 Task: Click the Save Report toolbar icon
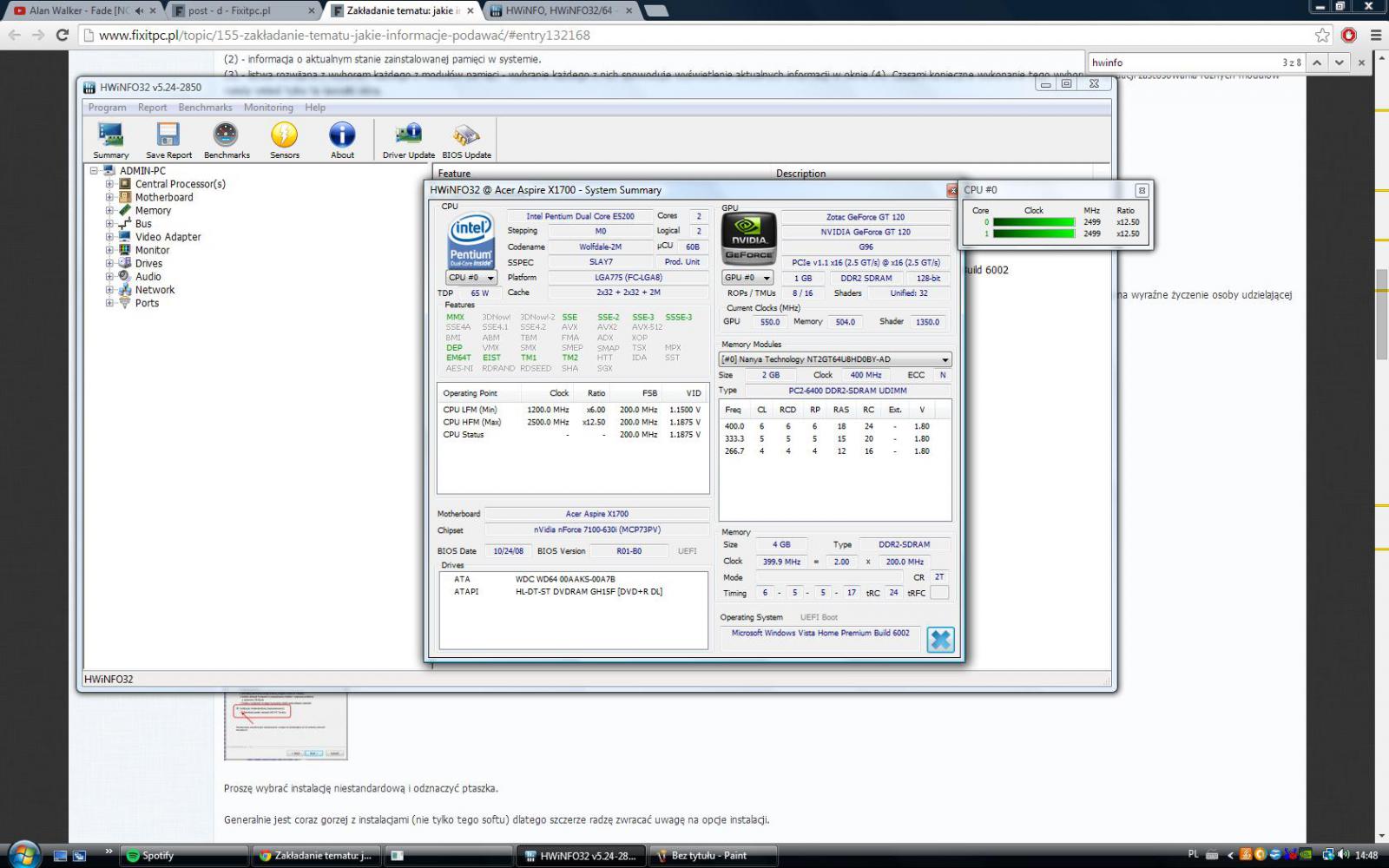coord(168,140)
